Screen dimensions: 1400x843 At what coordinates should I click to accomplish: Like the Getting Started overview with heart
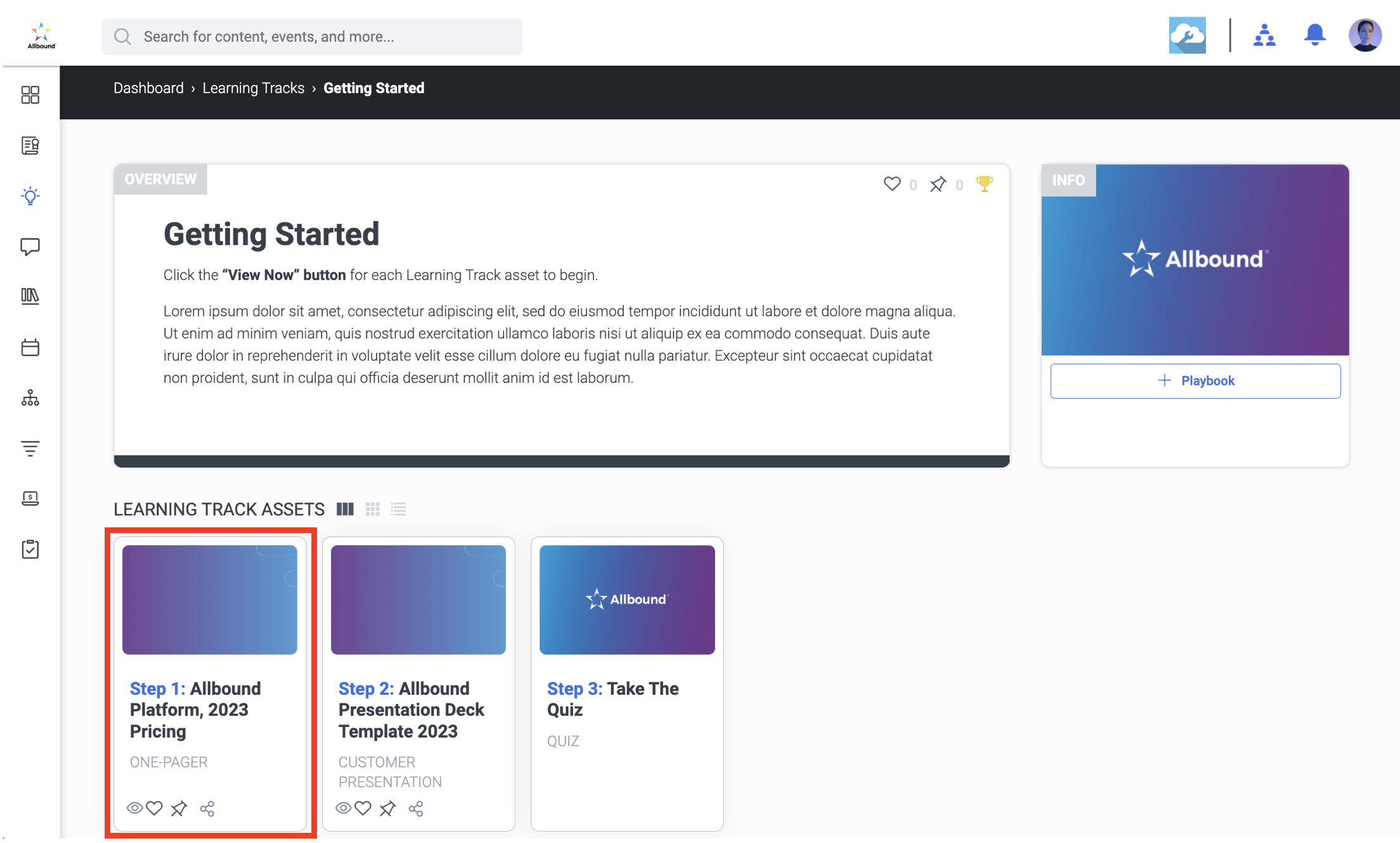pyautogui.click(x=892, y=184)
